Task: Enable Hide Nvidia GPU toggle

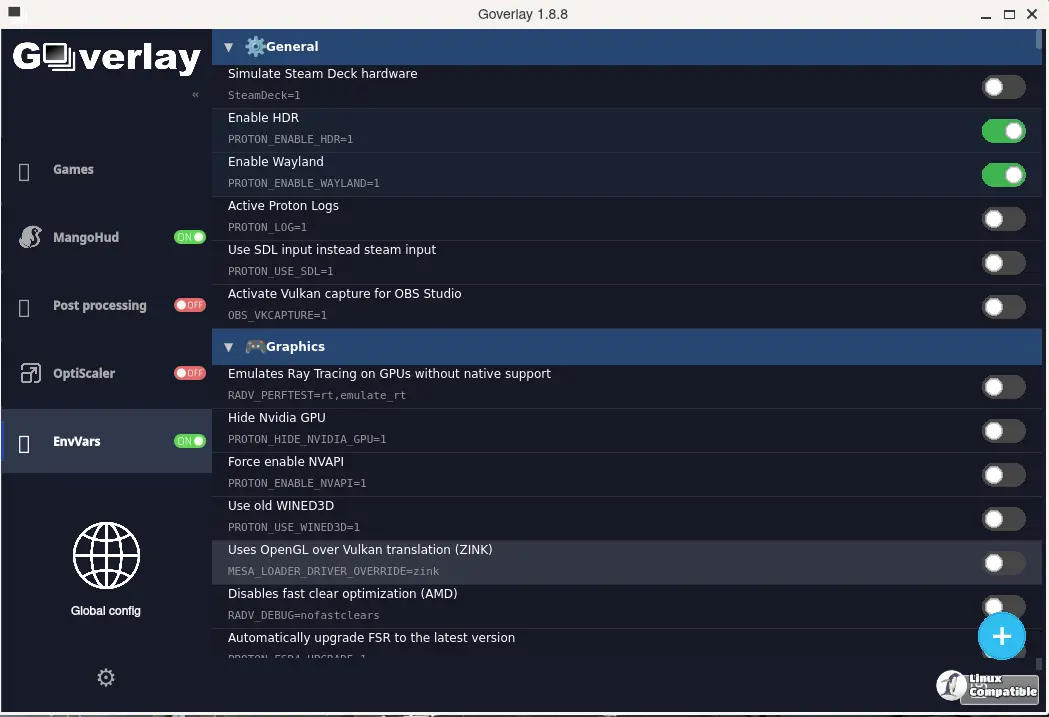Action: click(1004, 431)
